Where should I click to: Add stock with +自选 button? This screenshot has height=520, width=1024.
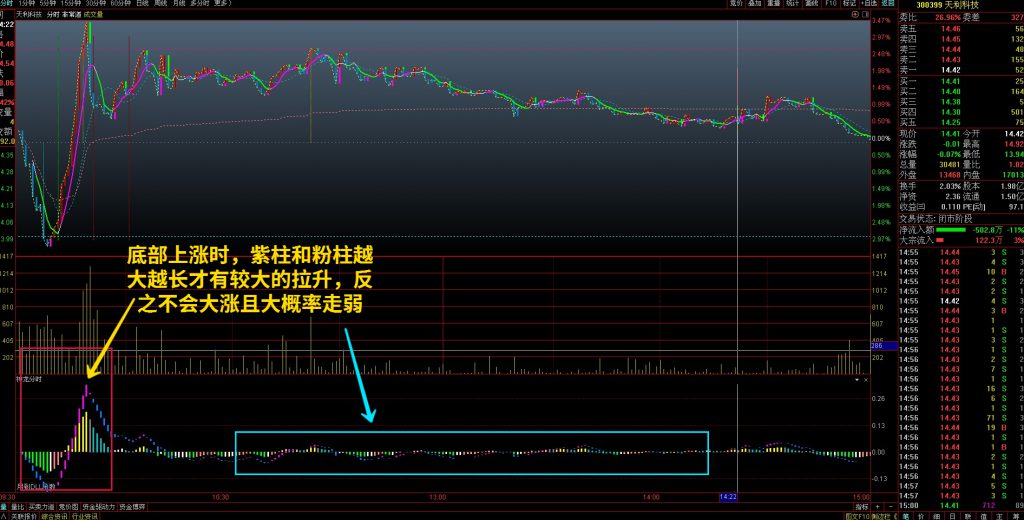click(869, 4)
